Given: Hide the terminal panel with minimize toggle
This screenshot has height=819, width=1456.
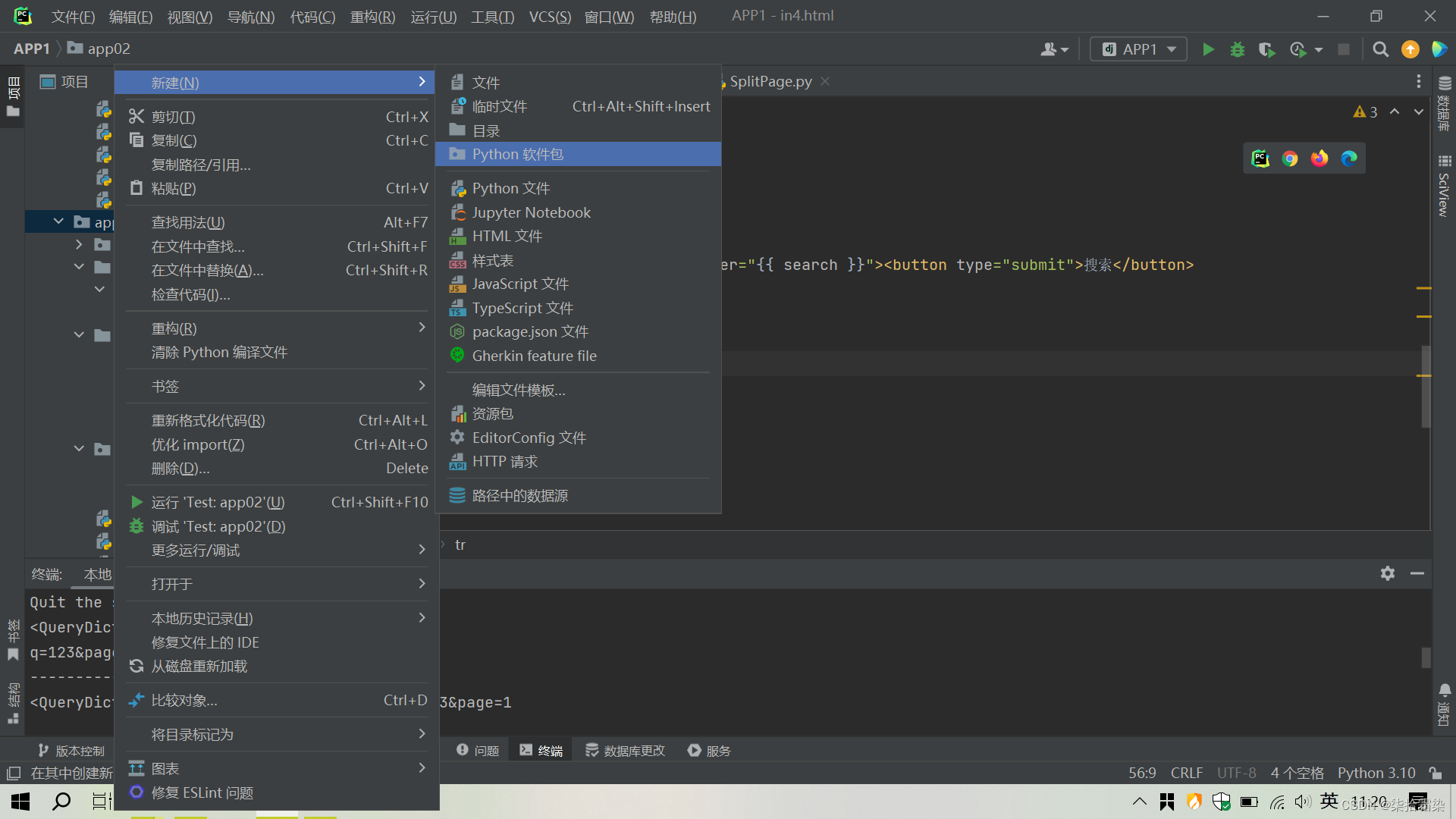Looking at the screenshot, I should click(x=1419, y=574).
